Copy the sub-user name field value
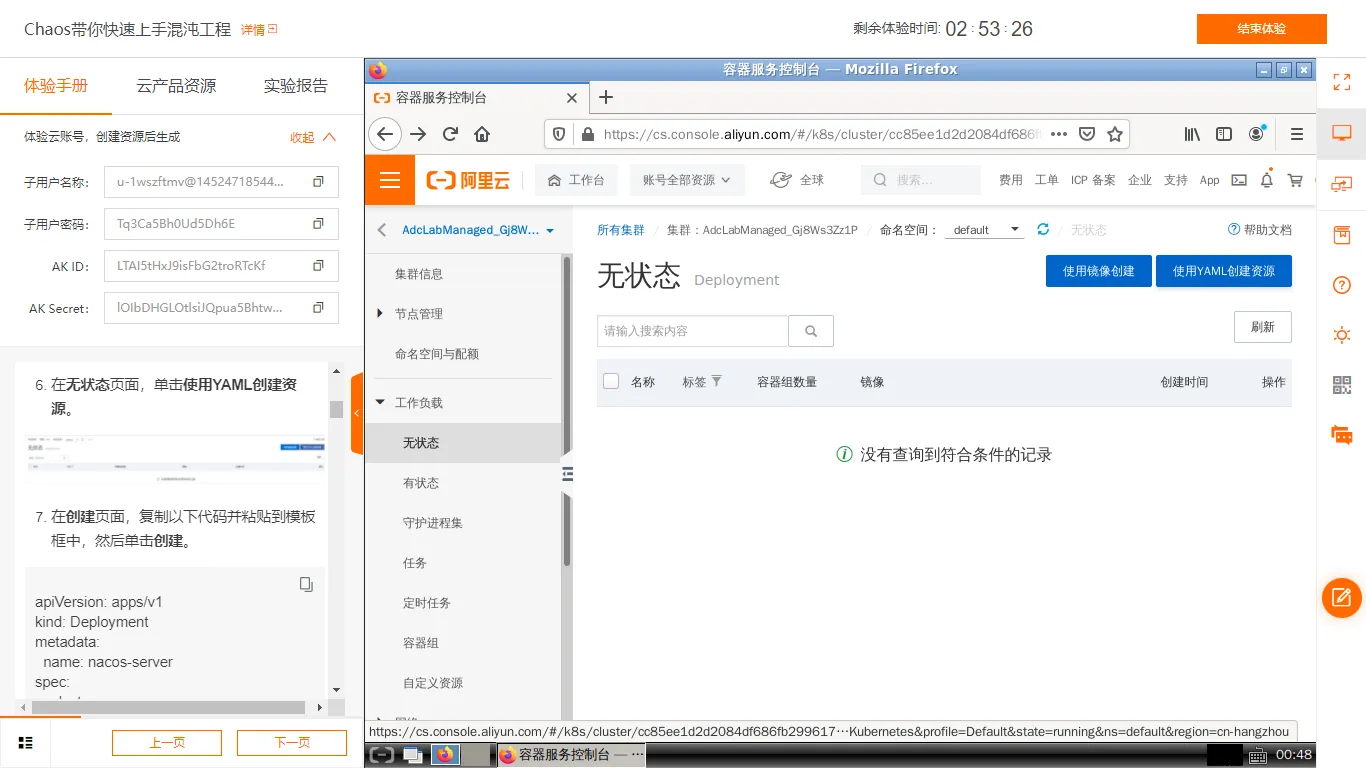 pos(318,182)
